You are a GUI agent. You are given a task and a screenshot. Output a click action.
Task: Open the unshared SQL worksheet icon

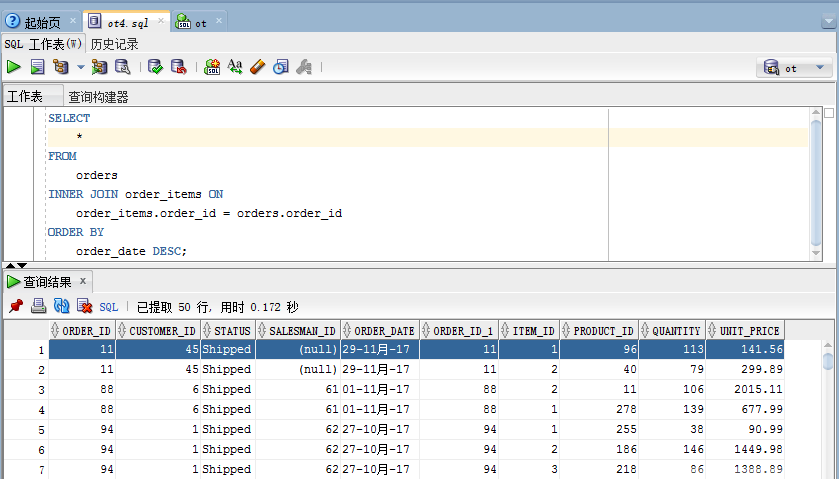point(213,67)
